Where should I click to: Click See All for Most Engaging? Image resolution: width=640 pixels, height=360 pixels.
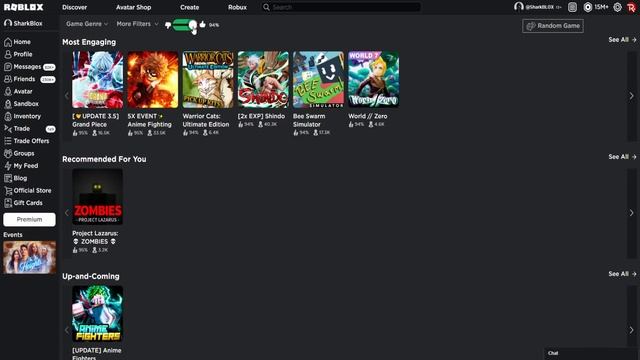[x=622, y=40]
